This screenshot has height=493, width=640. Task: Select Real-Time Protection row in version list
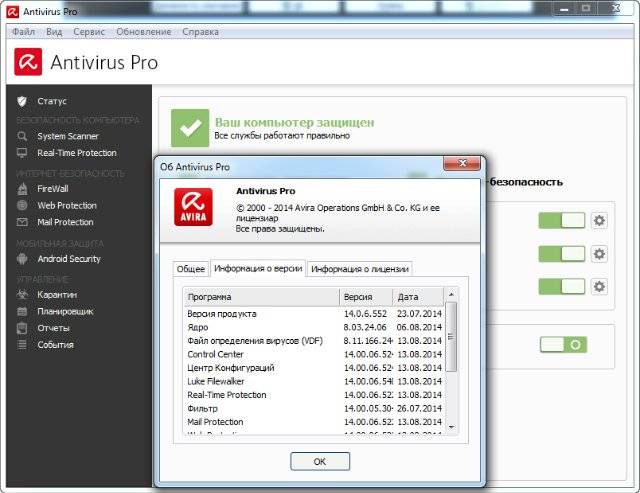coord(314,395)
